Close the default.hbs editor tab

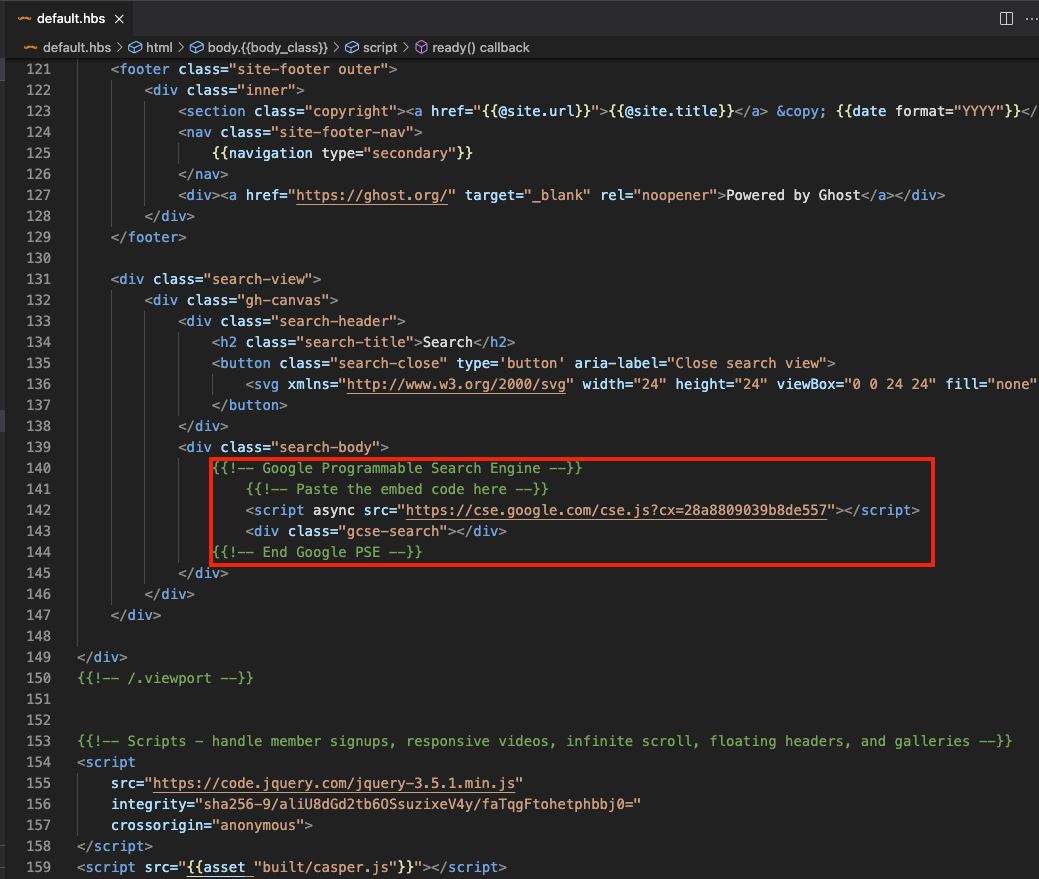pos(119,19)
